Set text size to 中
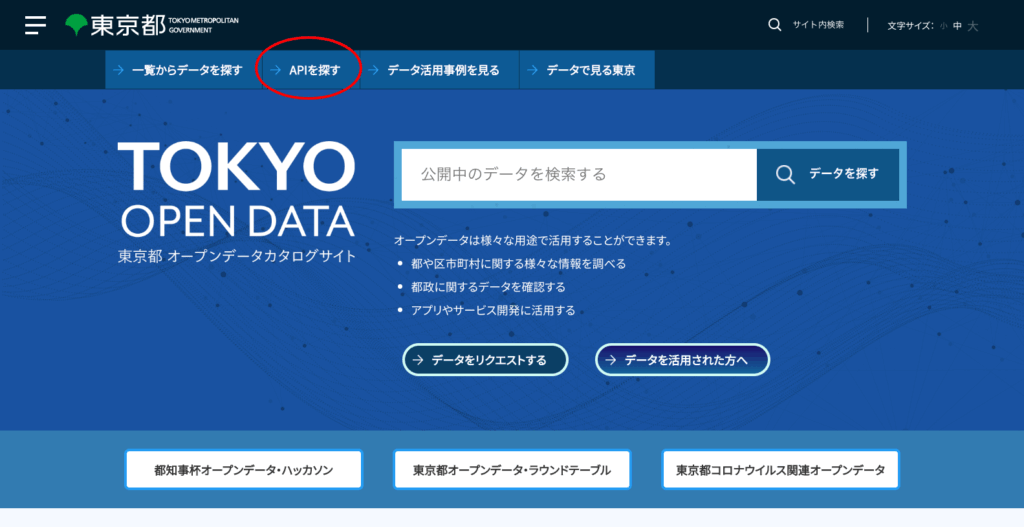Viewport: 1024px width, 527px height. [x=957, y=26]
